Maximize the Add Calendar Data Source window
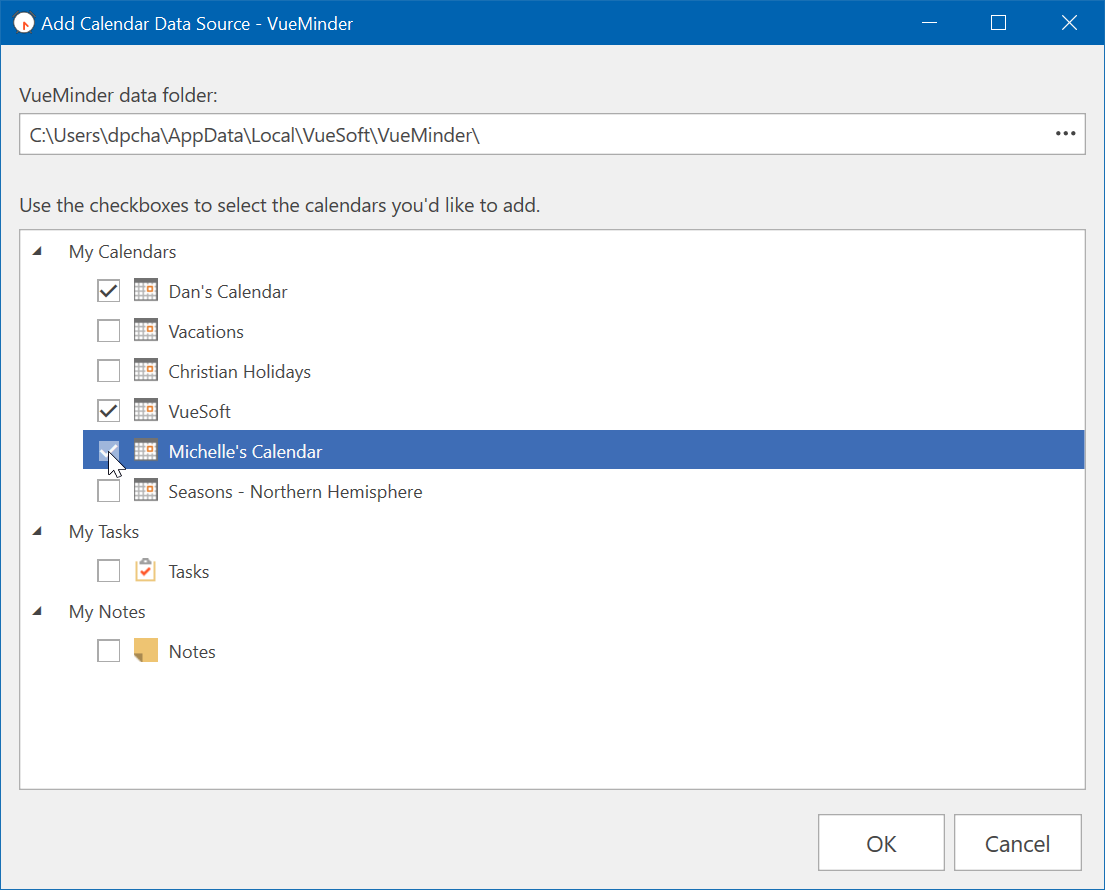The width and height of the screenshot is (1105, 890). tap(998, 23)
